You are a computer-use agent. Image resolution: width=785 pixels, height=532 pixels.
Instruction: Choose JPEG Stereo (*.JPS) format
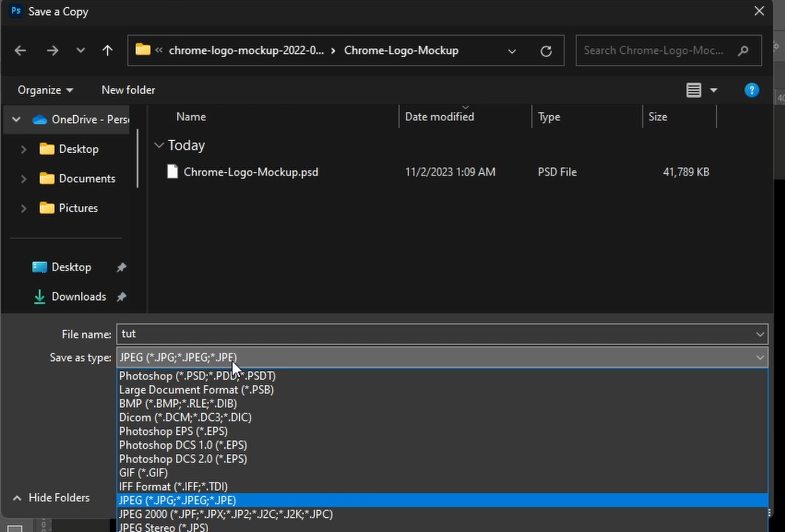(x=442, y=526)
